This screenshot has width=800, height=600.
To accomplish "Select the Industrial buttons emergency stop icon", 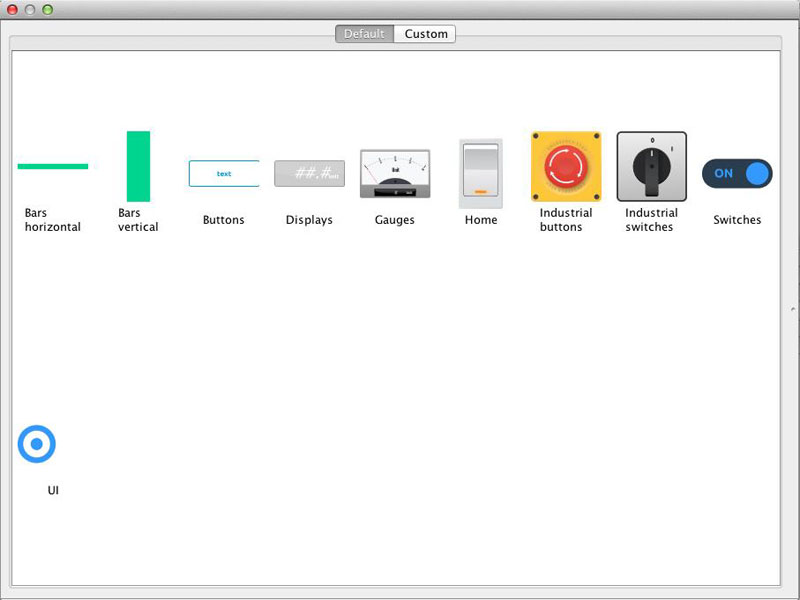I will (566, 166).
